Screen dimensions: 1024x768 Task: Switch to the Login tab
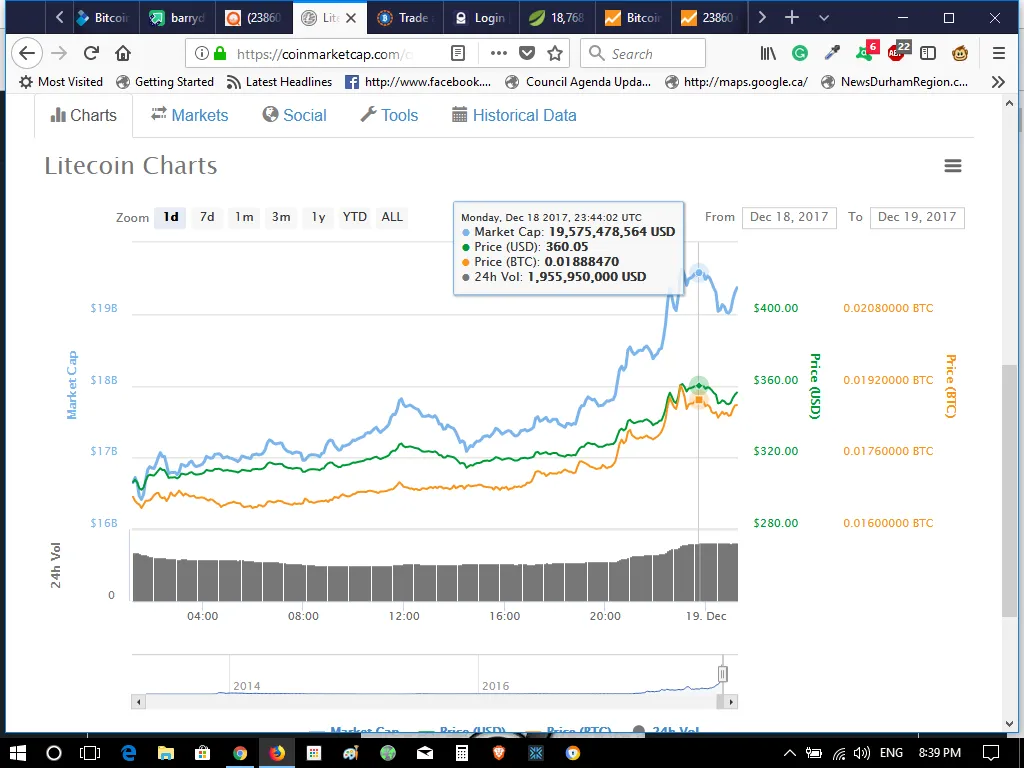pos(481,18)
